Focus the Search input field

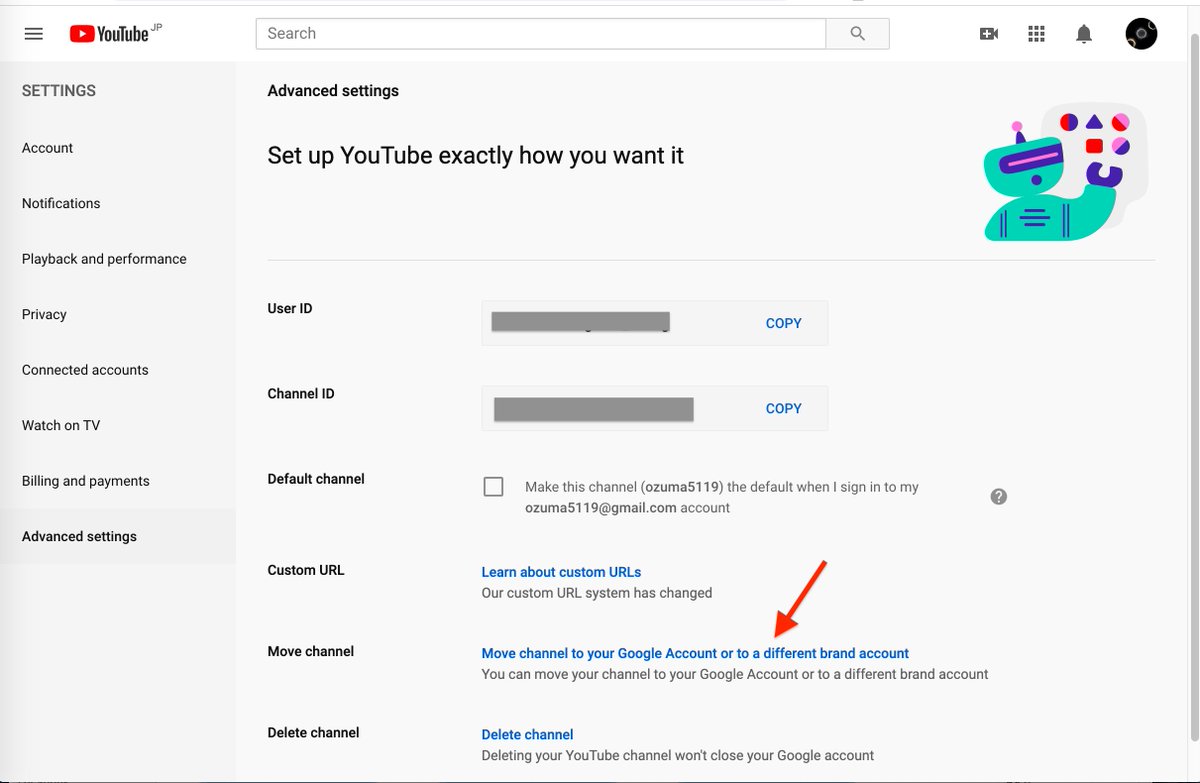541,33
